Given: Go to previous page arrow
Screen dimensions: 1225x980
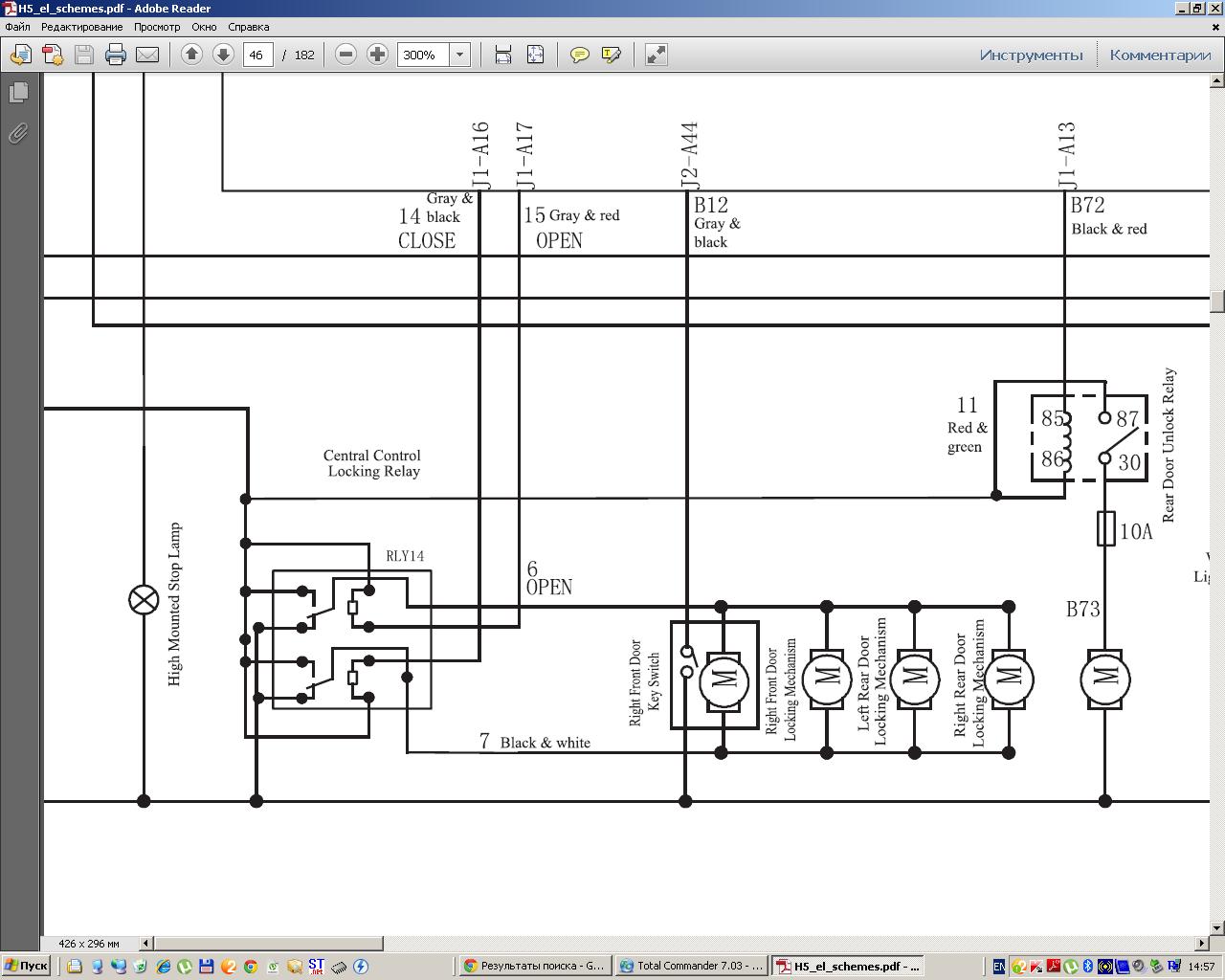Looking at the screenshot, I should coord(191,55).
